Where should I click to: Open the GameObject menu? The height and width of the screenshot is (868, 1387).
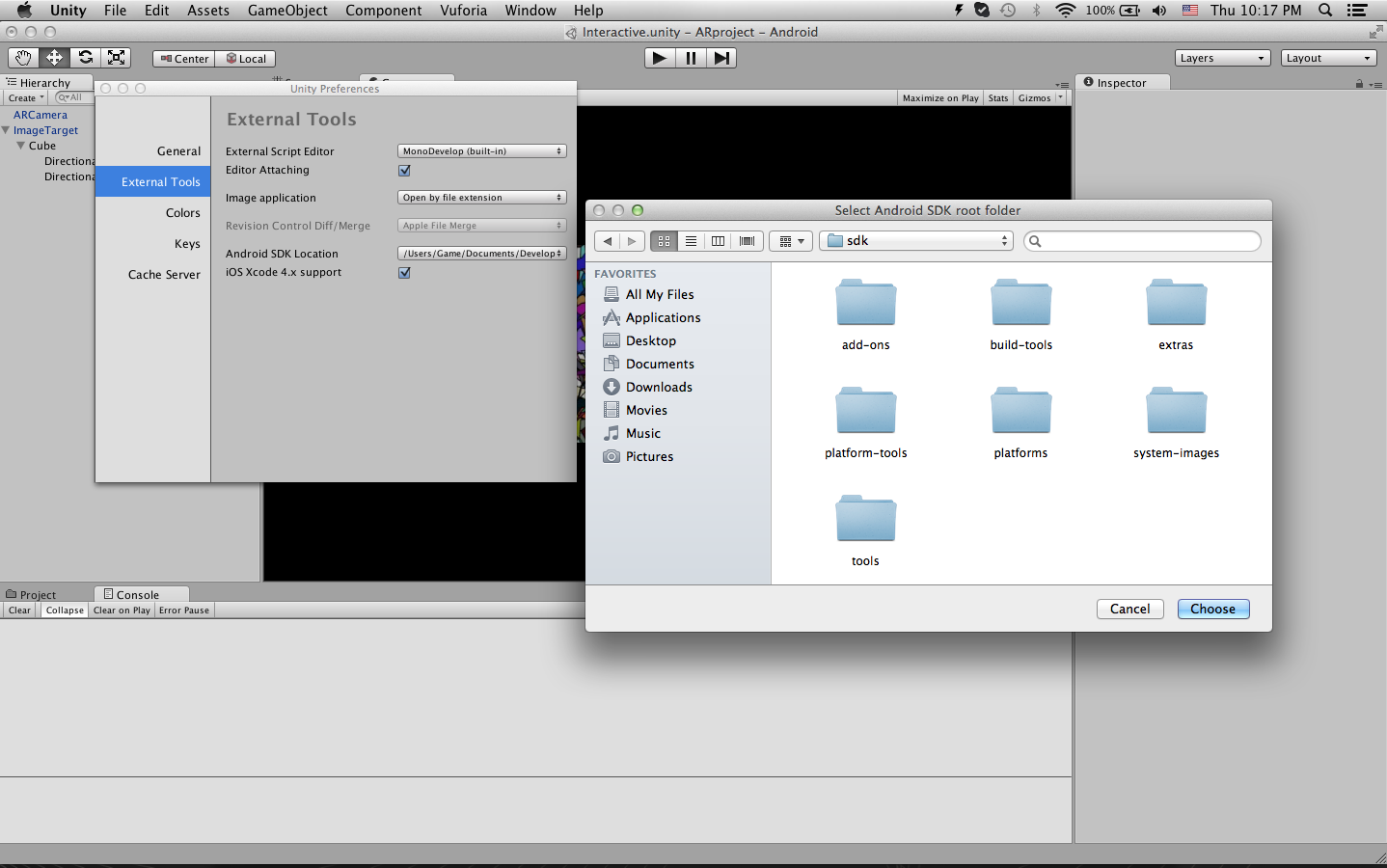pyautogui.click(x=287, y=11)
